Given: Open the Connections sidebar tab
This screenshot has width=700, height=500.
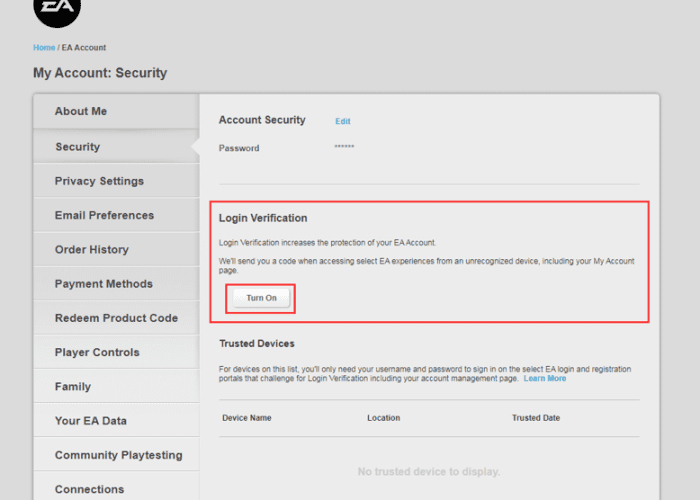Looking at the screenshot, I should [x=90, y=489].
